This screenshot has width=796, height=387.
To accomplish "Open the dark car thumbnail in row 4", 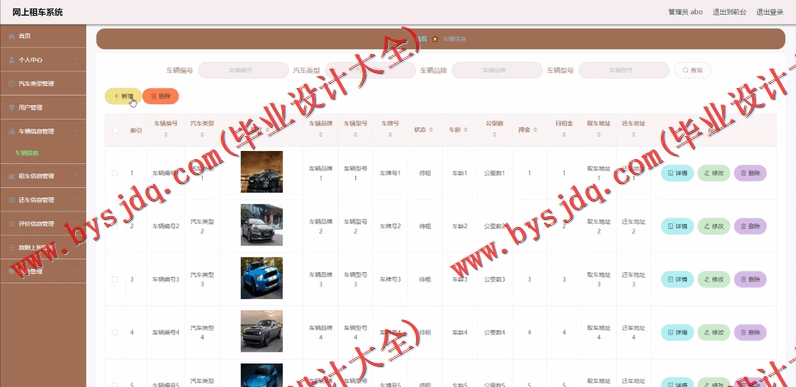I will pyautogui.click(x=261, y=331).
